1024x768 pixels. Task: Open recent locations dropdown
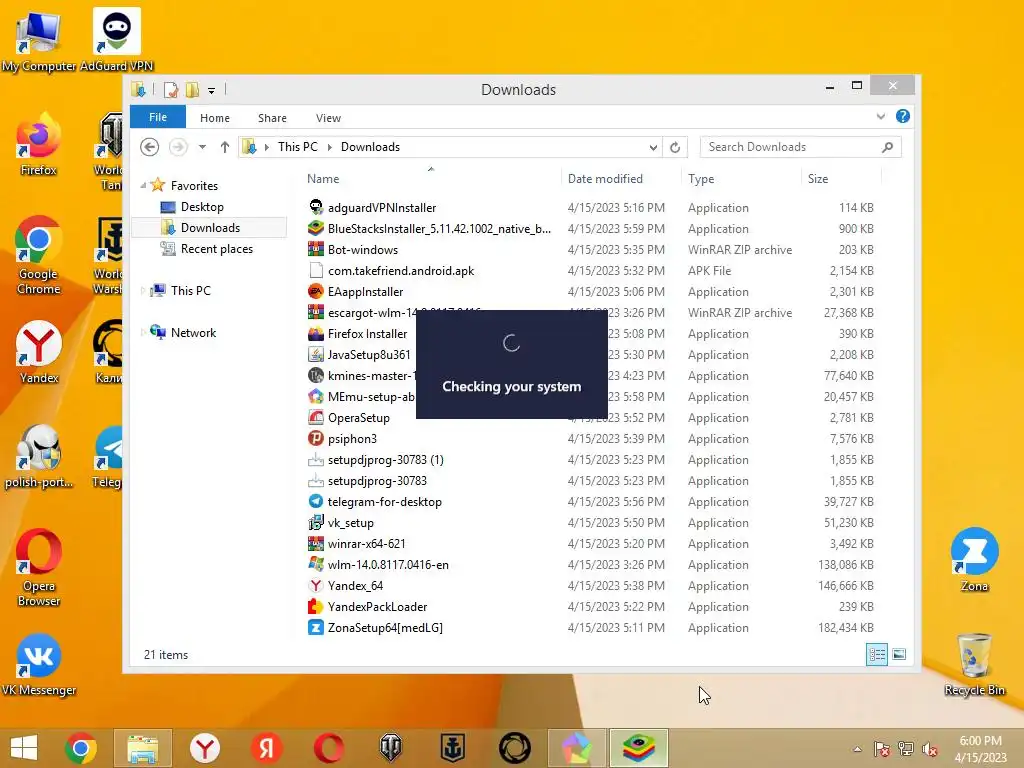(x=202, y=147)
